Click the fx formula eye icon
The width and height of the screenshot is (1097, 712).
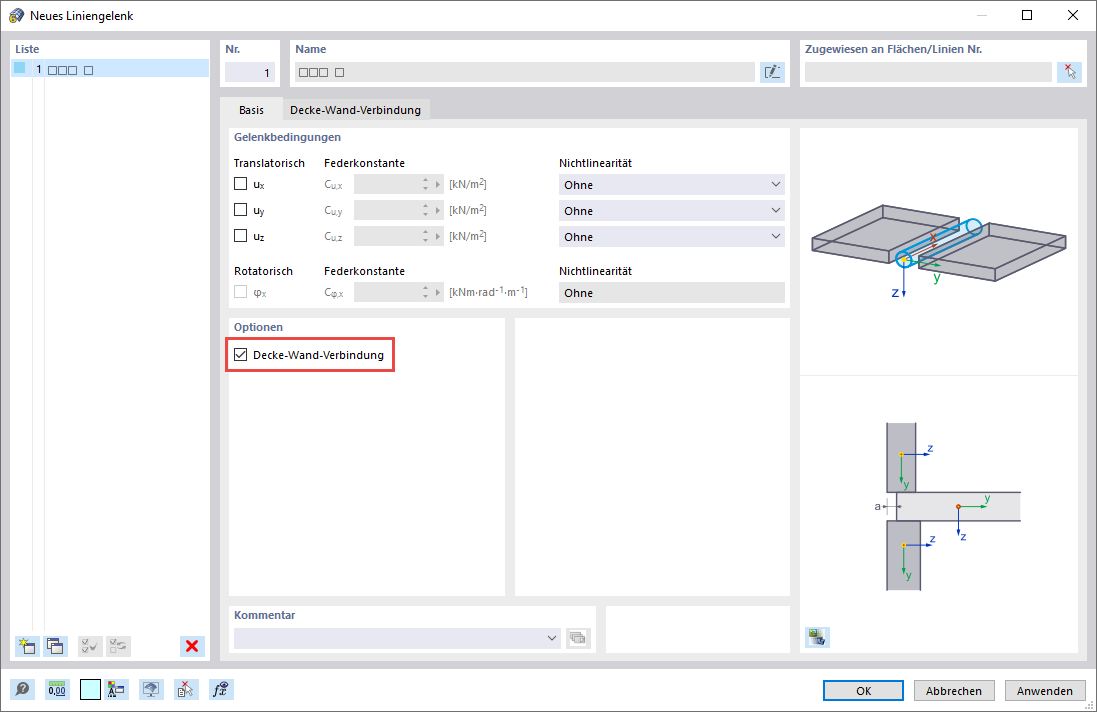point(220,690)
